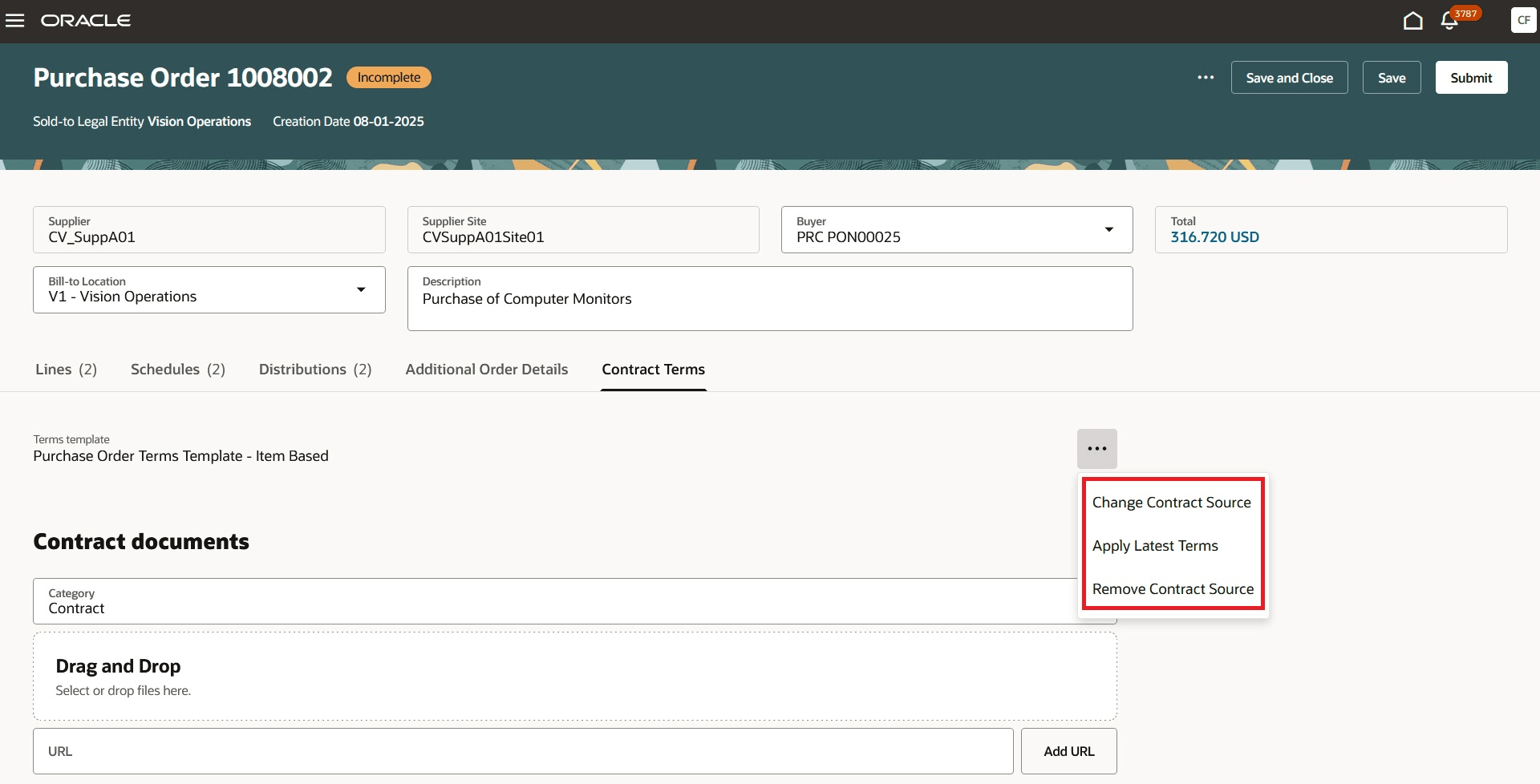
Task: Click the Add URL button
Action: click(x=1068, y=752)
